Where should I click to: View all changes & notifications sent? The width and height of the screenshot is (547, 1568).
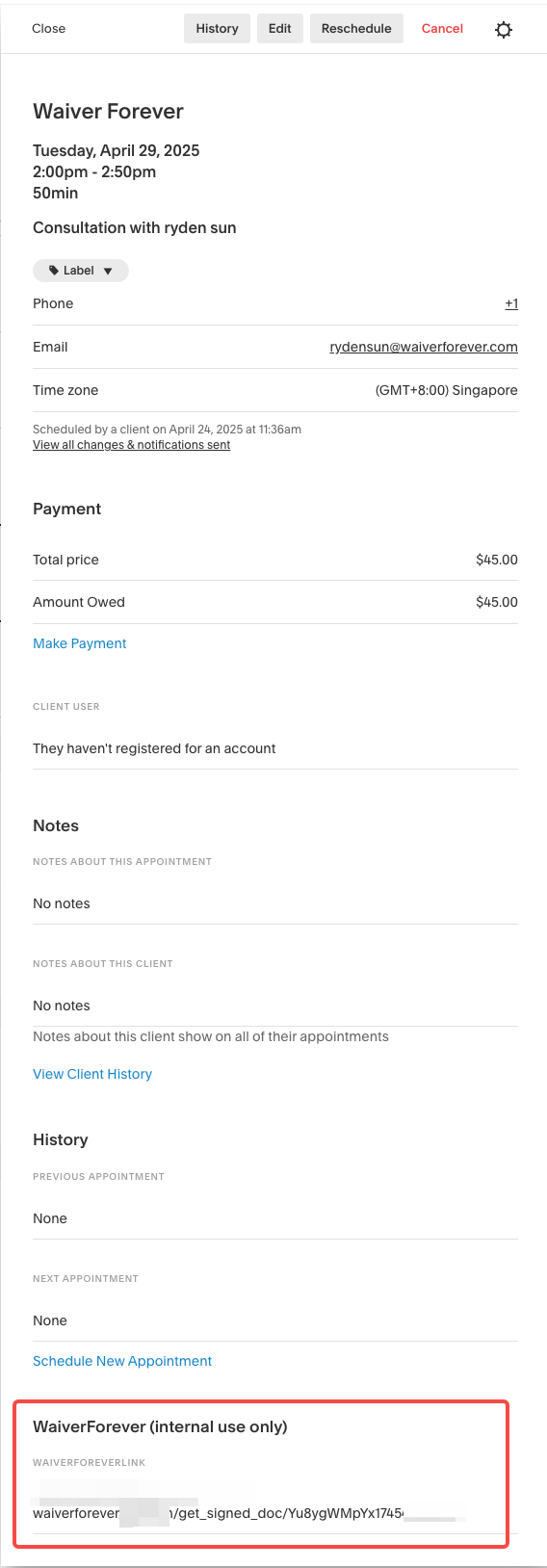(132, 445)
